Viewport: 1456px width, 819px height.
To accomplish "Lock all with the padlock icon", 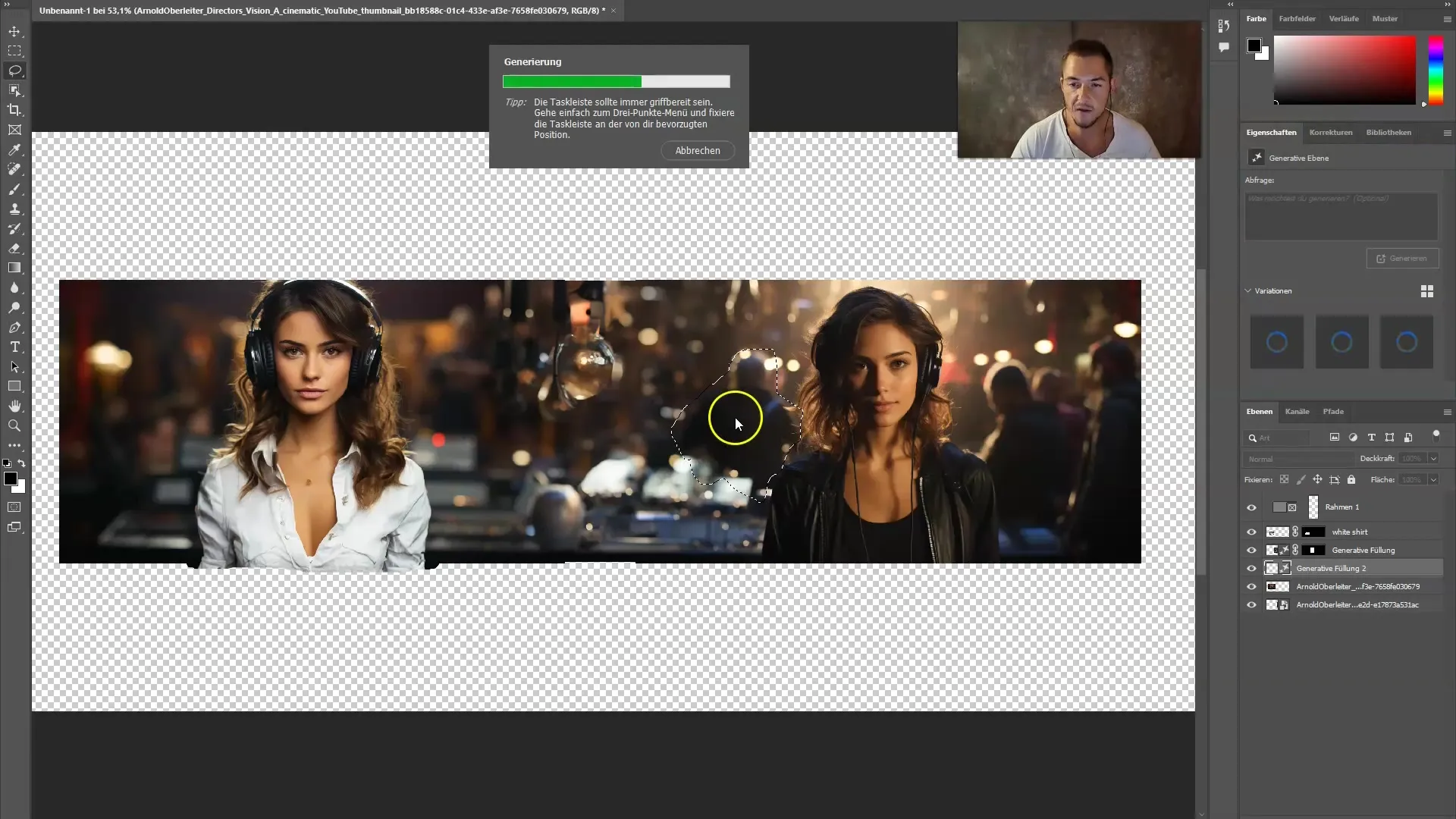I will 1351,480.
